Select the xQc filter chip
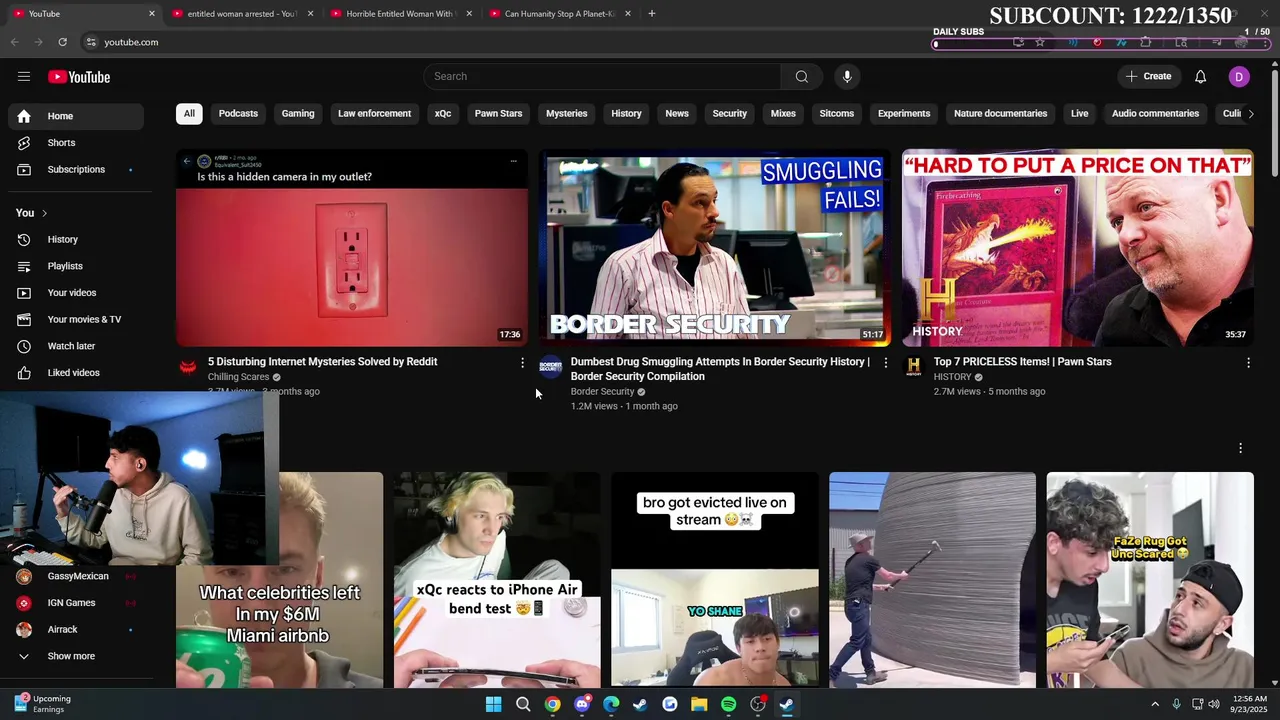 pyautogui.click(x=443, y=114)
